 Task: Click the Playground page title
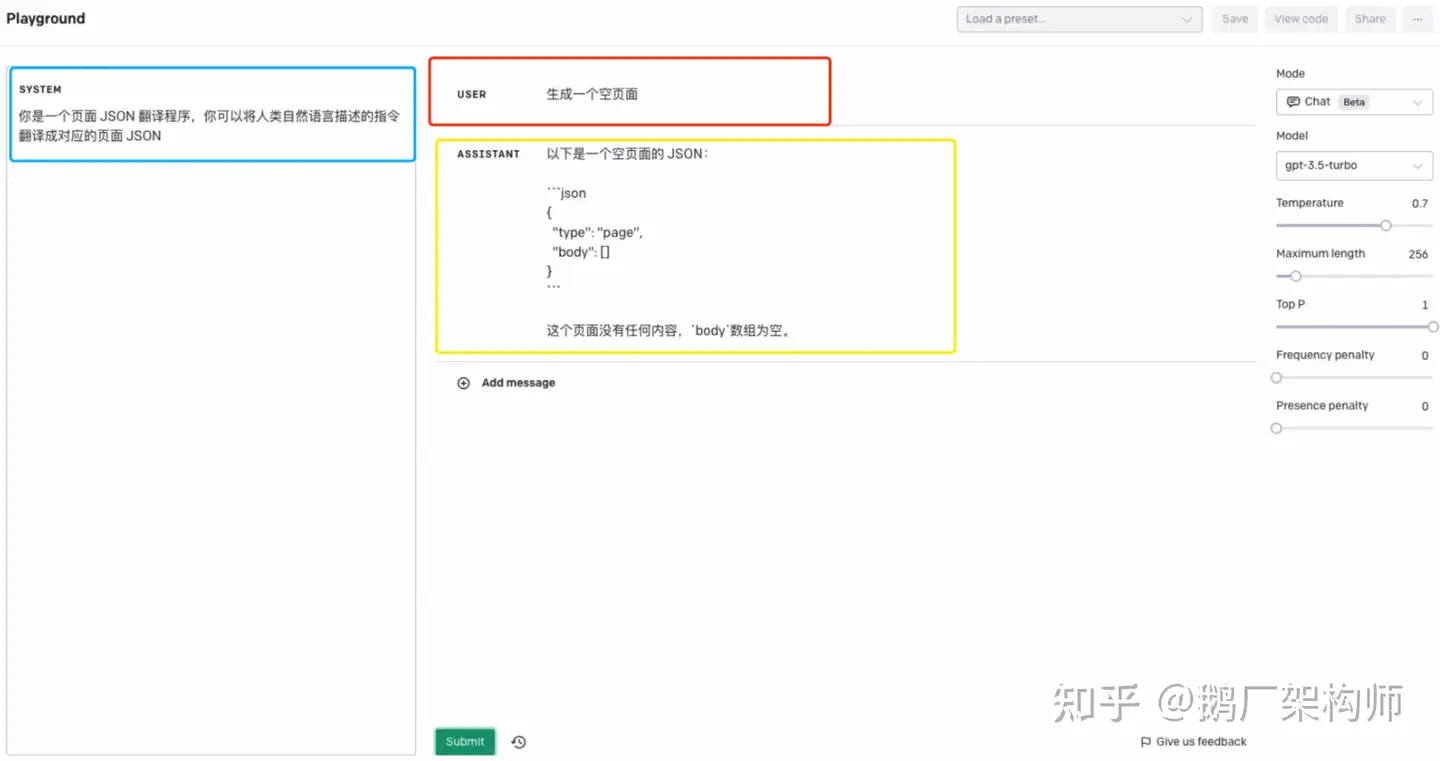point(46,18)
